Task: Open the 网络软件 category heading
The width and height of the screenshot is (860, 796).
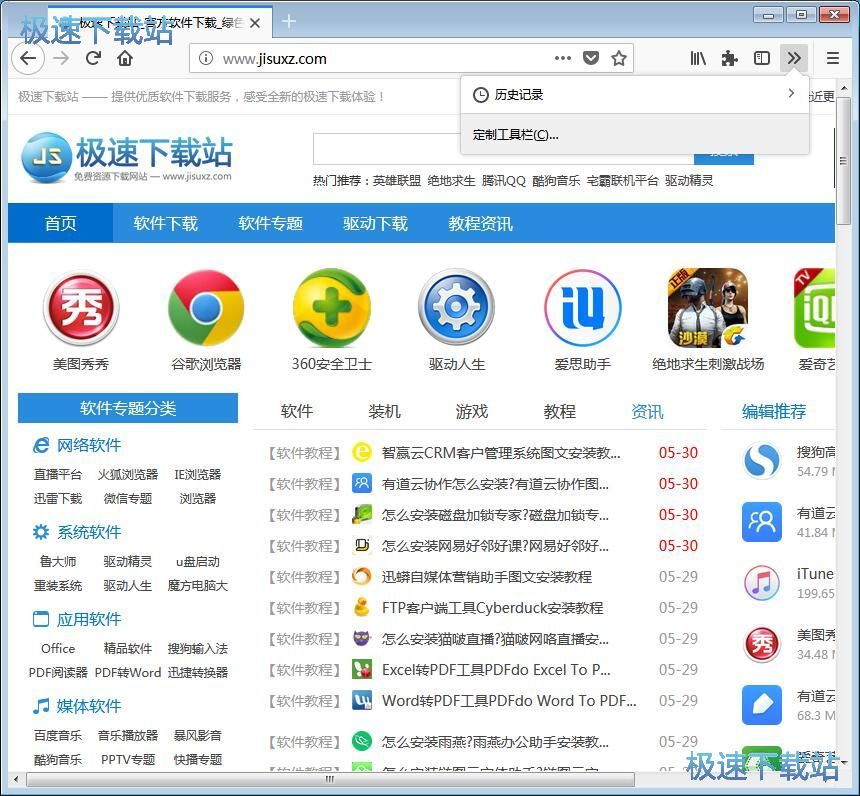Action: coord(89,445)
